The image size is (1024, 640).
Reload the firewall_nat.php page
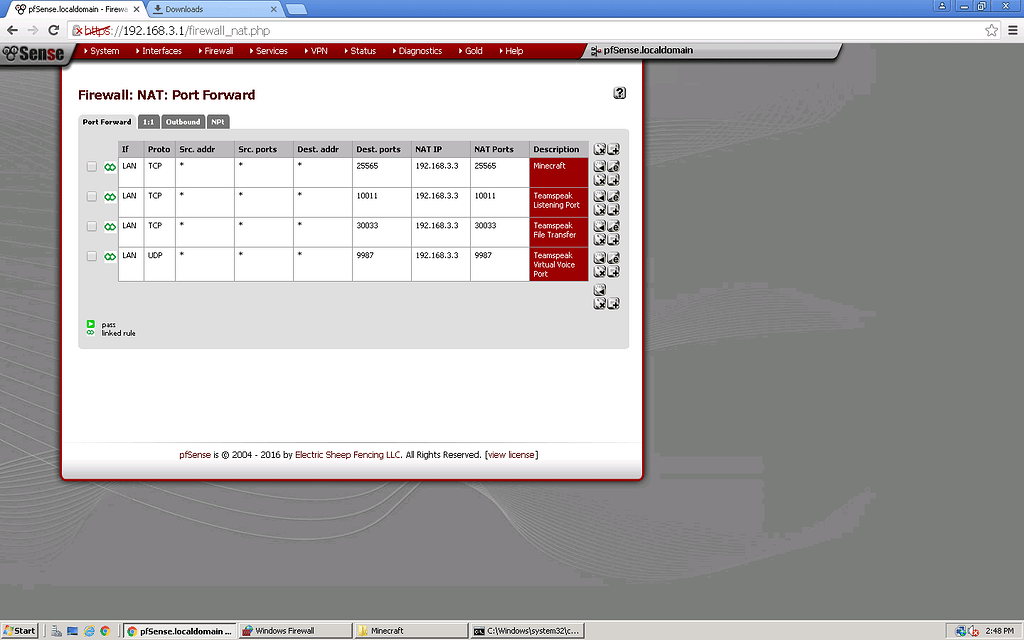tap(53, 30)
